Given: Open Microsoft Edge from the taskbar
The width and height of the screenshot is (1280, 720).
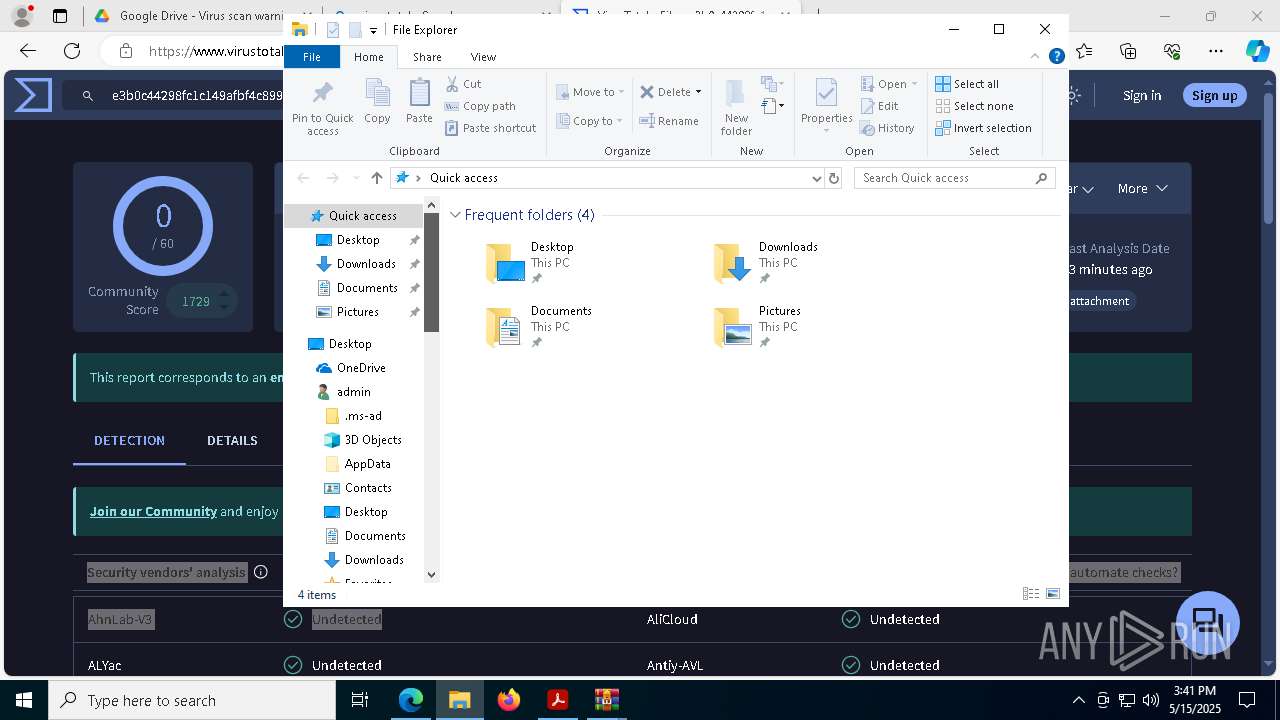Looking at the screenshot, I should (x=411, y=700).
